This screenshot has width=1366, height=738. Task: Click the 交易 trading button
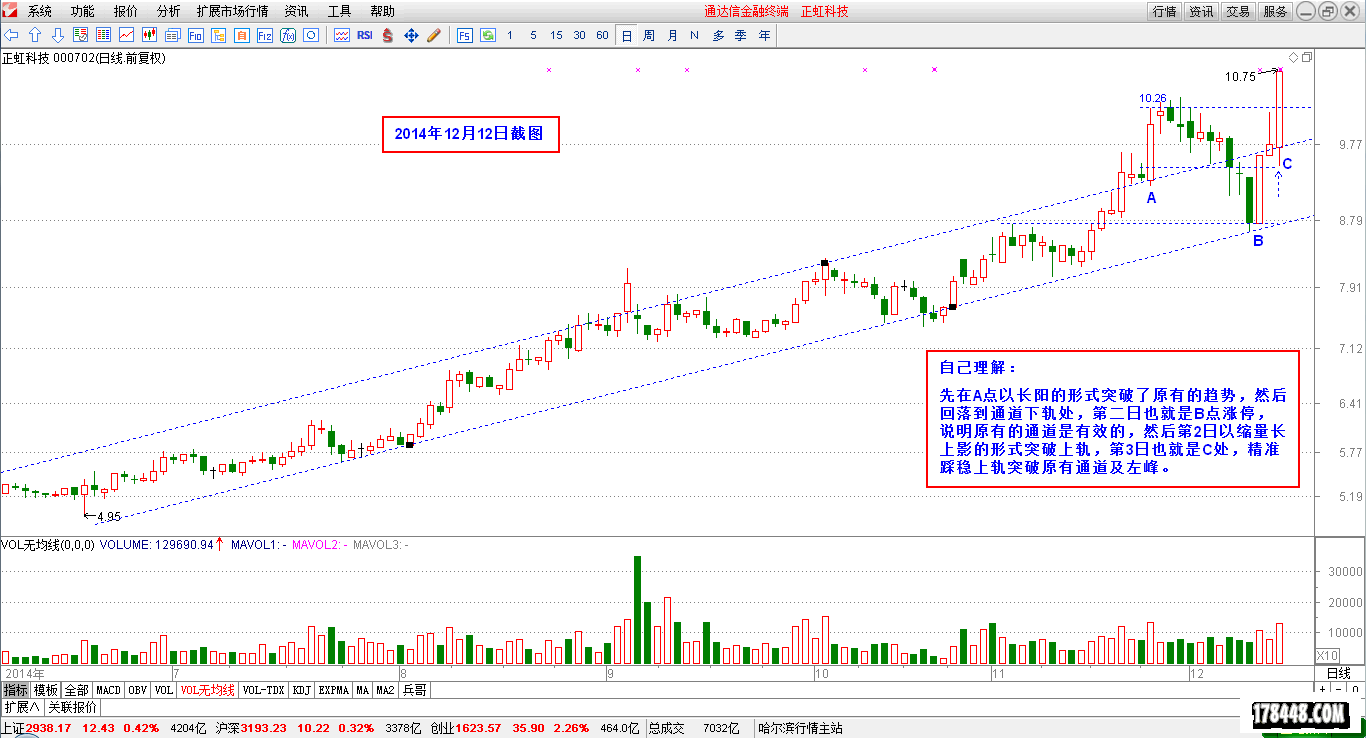[1238, 12]
